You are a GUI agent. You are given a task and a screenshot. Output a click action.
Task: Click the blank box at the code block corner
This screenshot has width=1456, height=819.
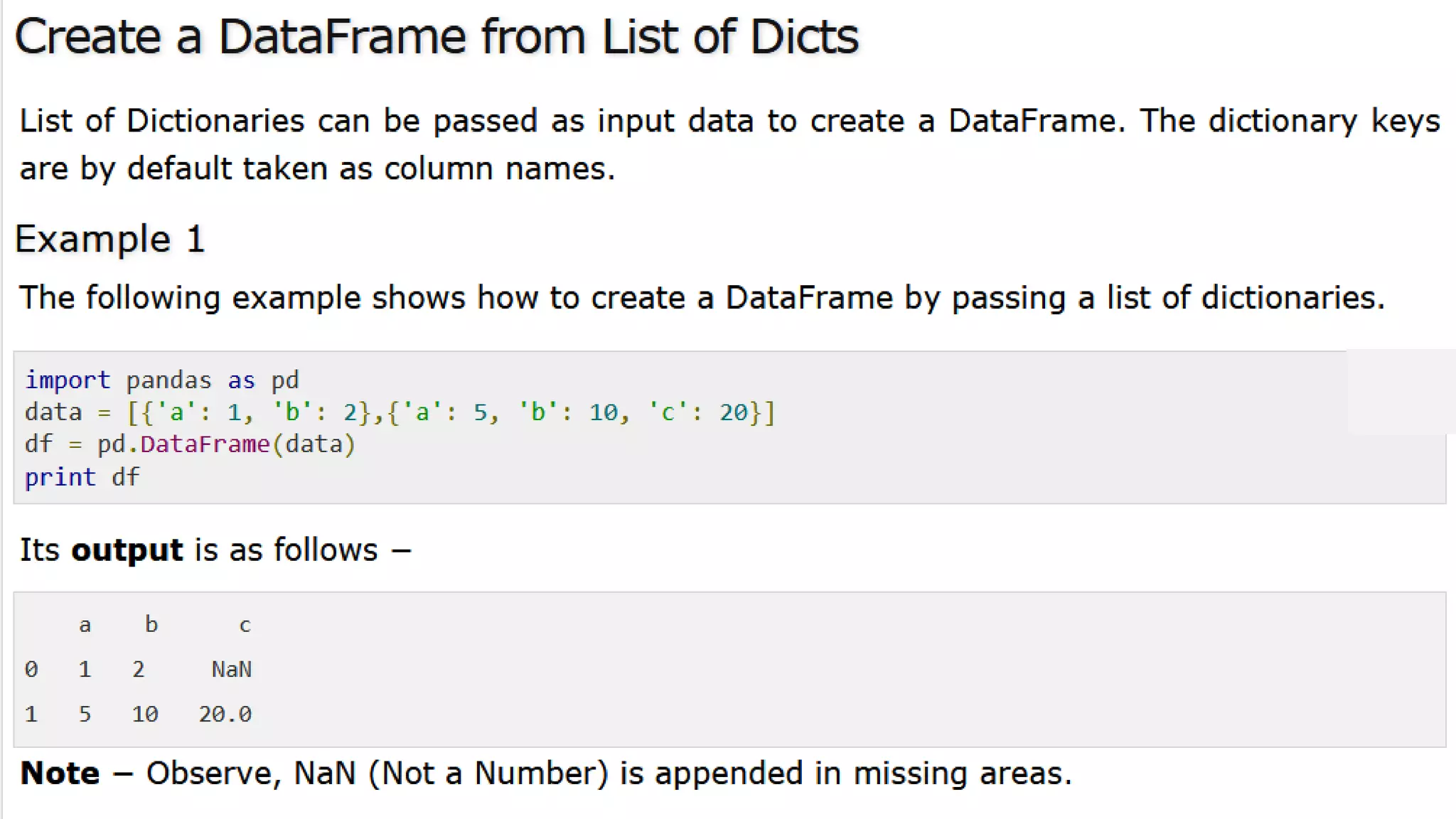click(x=1401, y=392)
